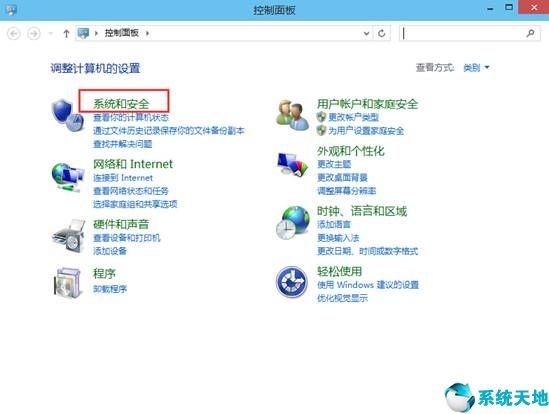Click the Ease of Access icon

(x=292, y=282)
